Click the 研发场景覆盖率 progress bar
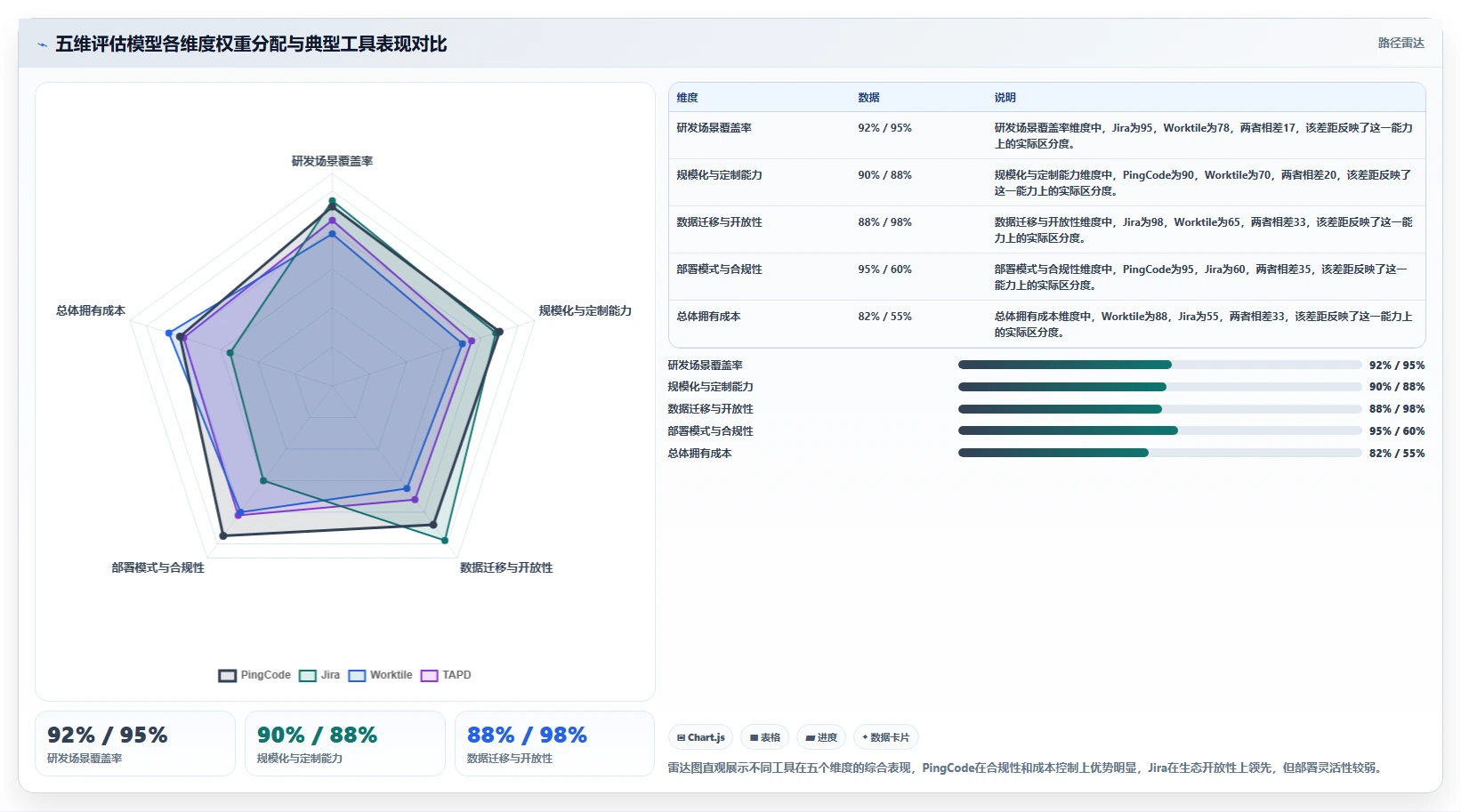The image size is (1461, 812). point(1159,365)
